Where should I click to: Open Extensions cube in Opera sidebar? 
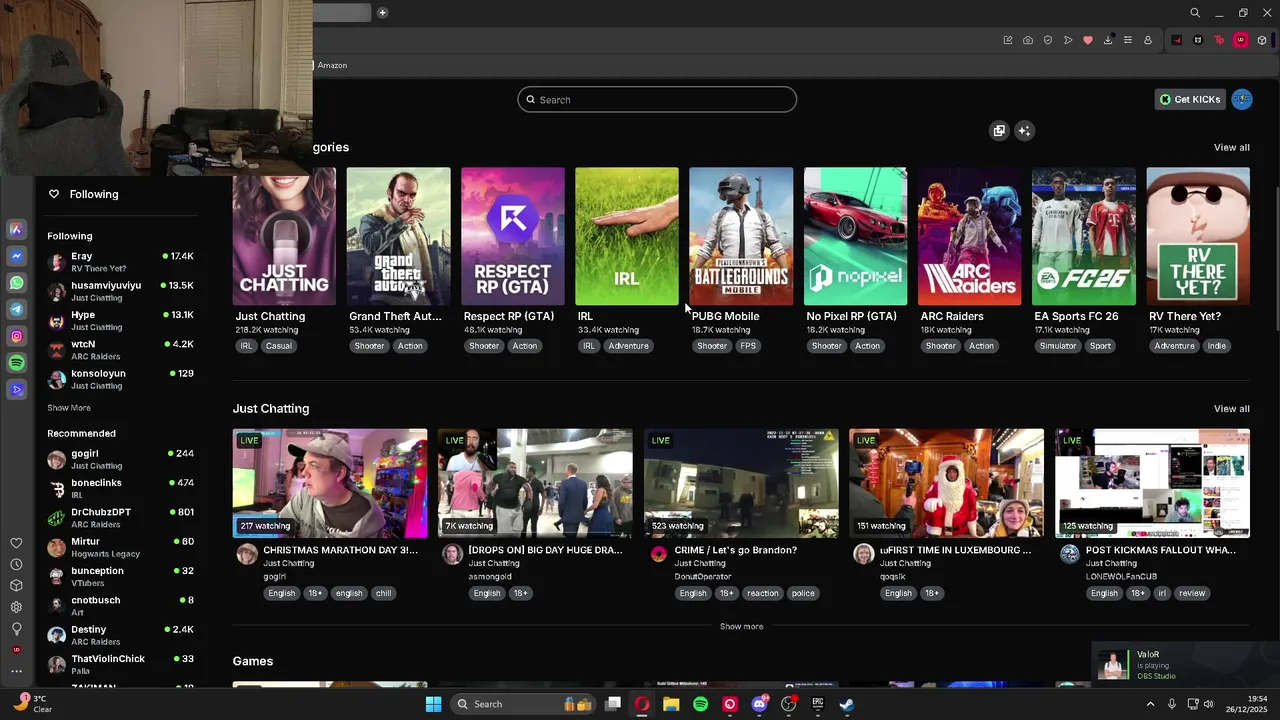pyautogui.click(x=16, y=586)
